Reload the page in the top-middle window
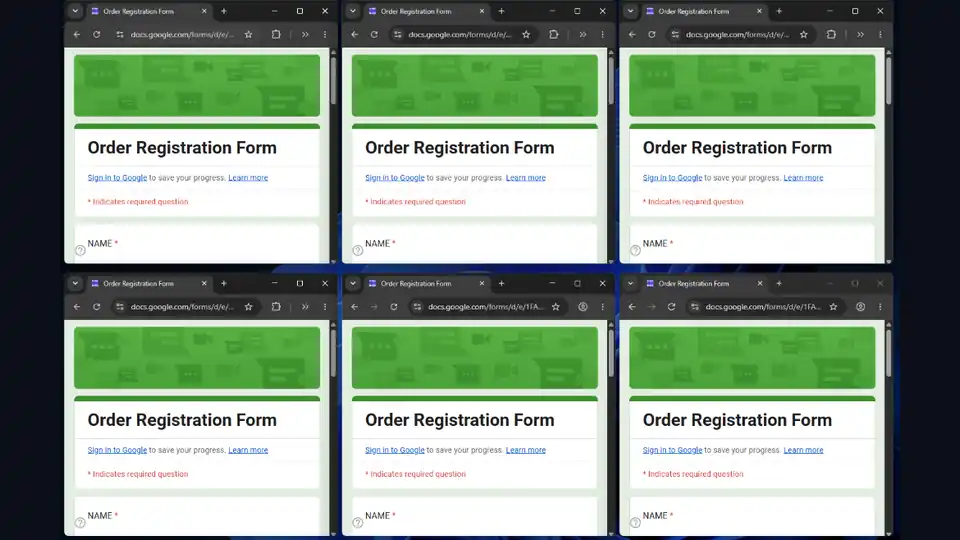This screenshot has height=540, width=960. click(x=374, y=35)
